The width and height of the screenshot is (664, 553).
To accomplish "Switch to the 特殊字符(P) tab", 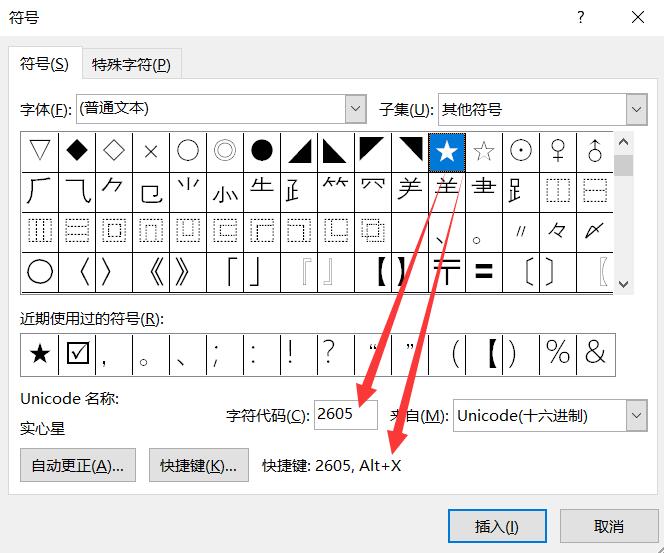I will (131, 65).
